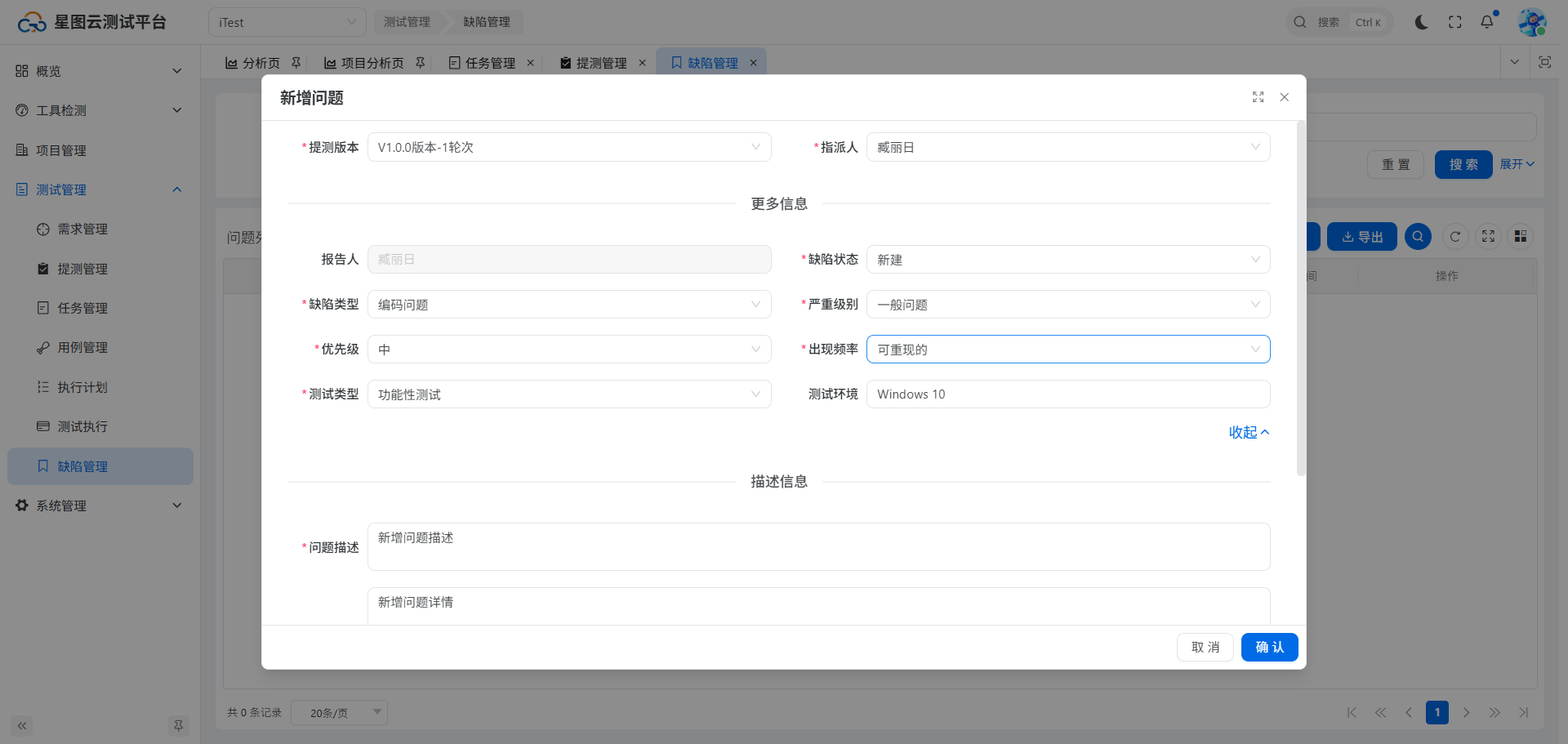The width and height of the screenshot is (1568, 744).
Task: Toggle dark mode moon icon
Action: [1421, 22]
